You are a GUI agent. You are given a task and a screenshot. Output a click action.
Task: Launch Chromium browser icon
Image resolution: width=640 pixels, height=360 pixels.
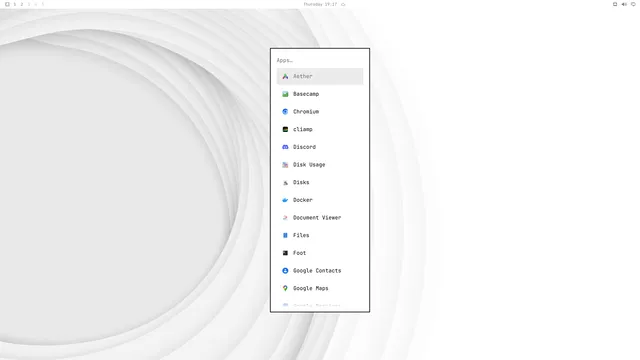tap(285, 111)
